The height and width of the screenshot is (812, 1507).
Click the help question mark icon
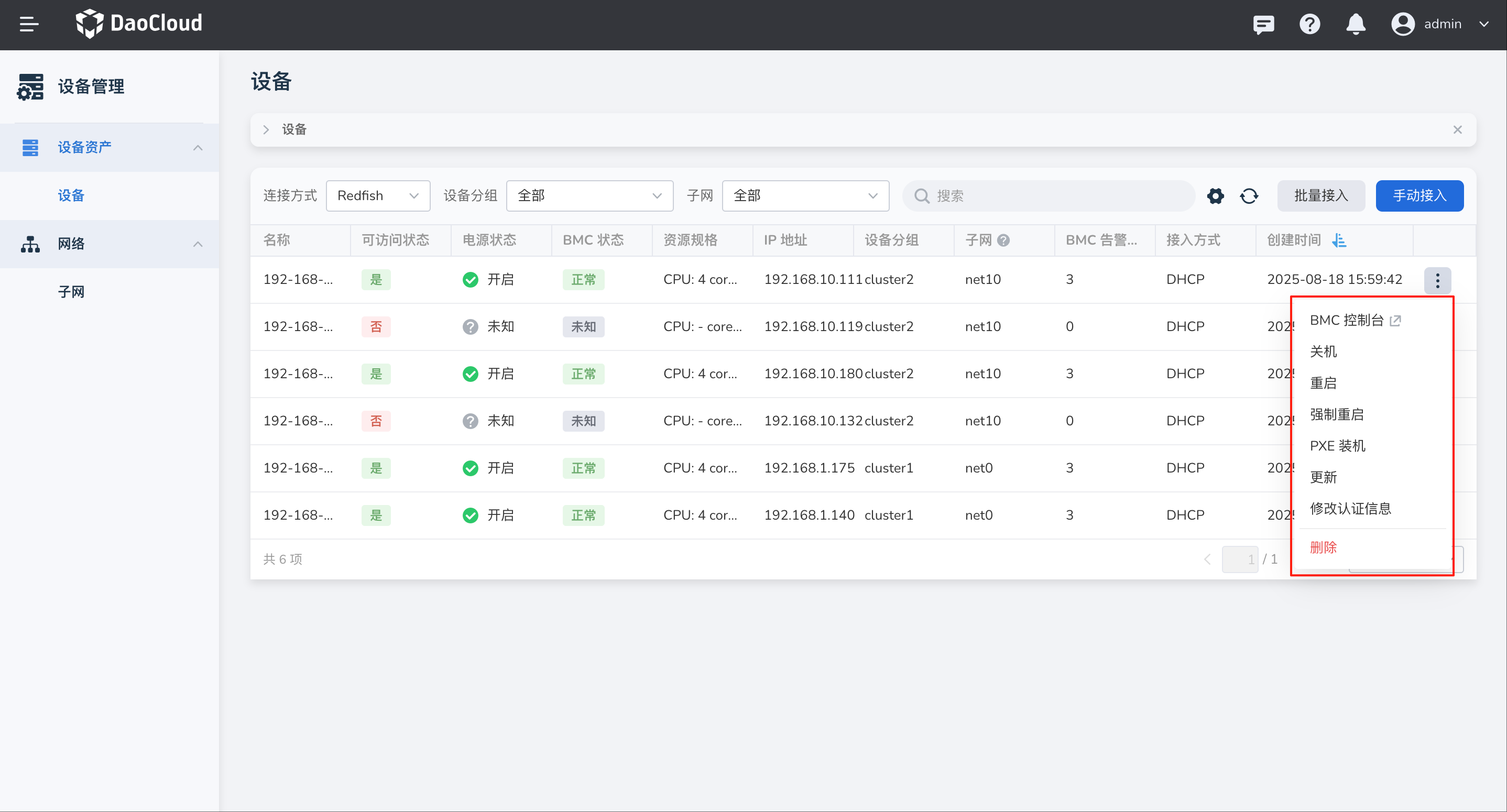coord(1309,25)
